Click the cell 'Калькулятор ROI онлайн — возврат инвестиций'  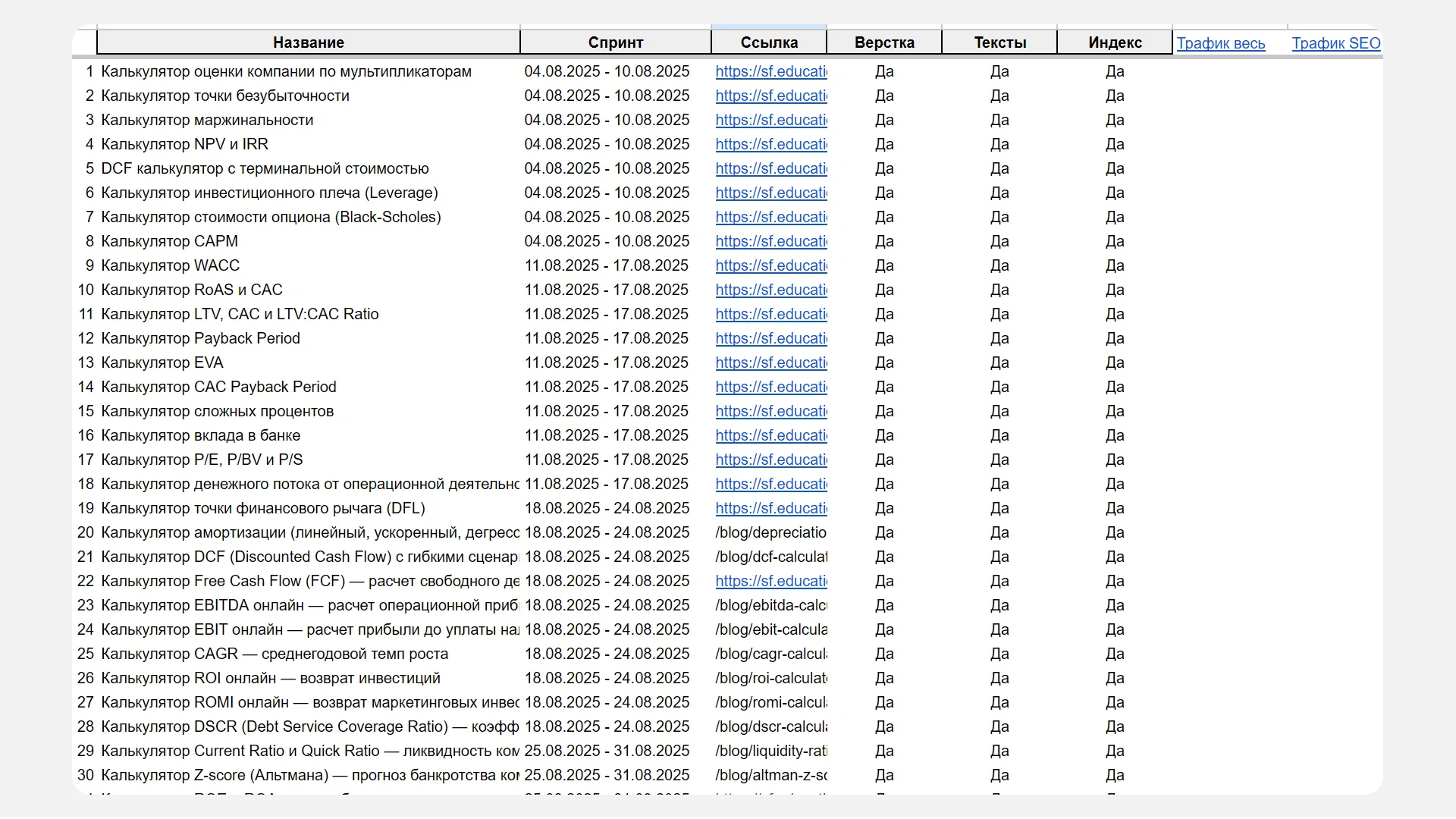point(271,678)
